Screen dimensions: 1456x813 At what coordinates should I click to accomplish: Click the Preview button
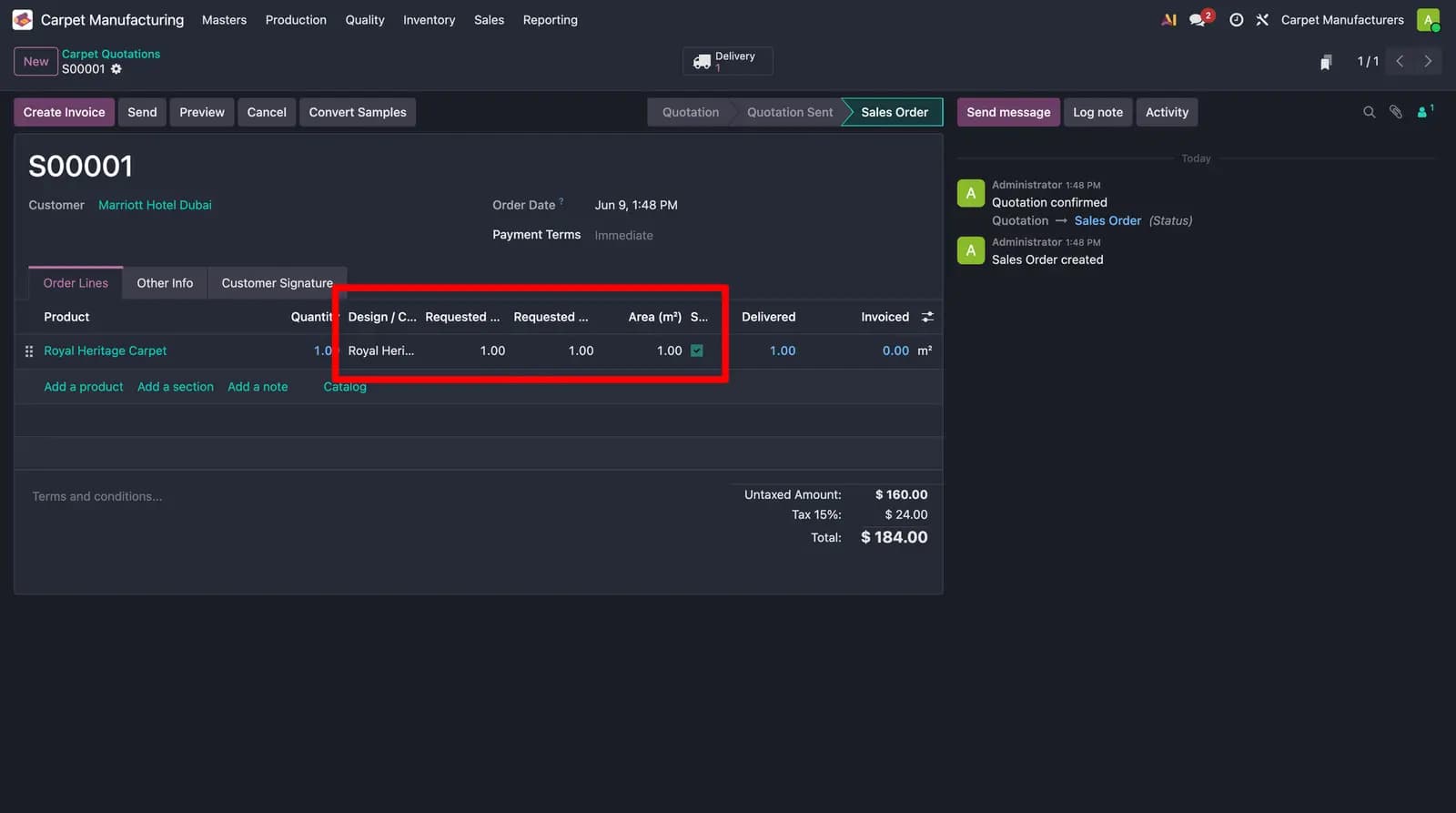pyautogui.click(x=202, y=112)
